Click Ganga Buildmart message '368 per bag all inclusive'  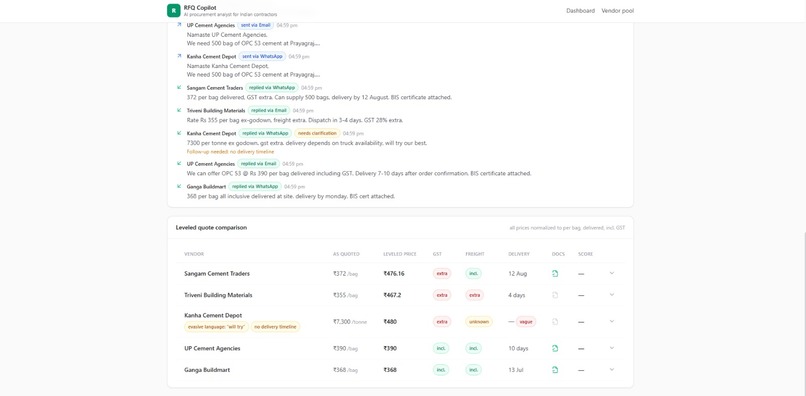[290, 196]
